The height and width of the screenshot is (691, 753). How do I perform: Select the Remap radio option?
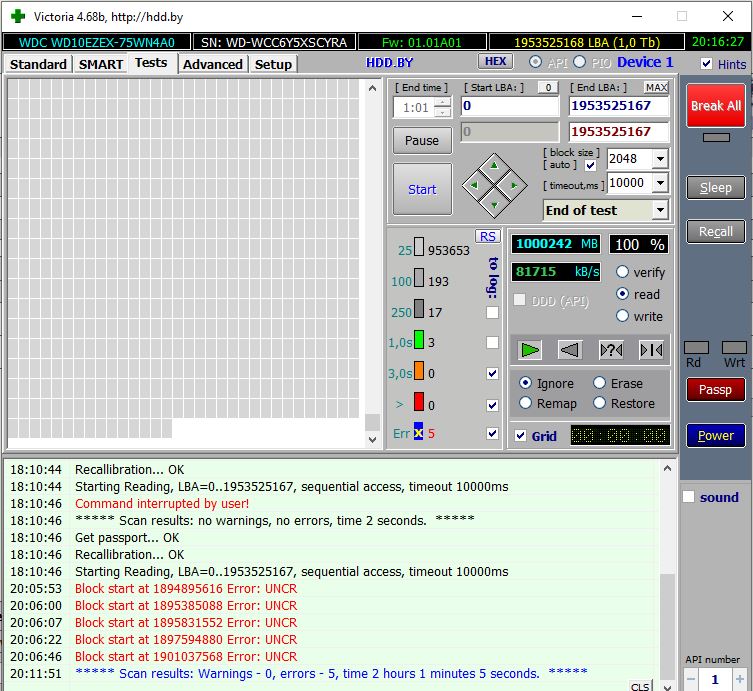click(525, 402)
